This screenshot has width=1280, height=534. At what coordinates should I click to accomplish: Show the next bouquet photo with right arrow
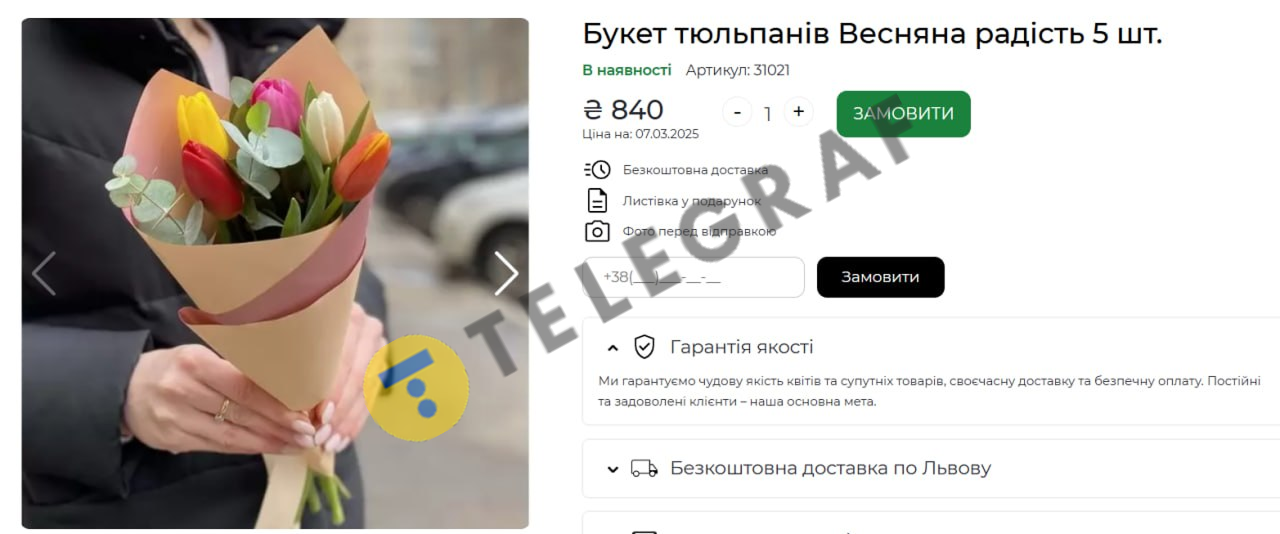(506, 273)
